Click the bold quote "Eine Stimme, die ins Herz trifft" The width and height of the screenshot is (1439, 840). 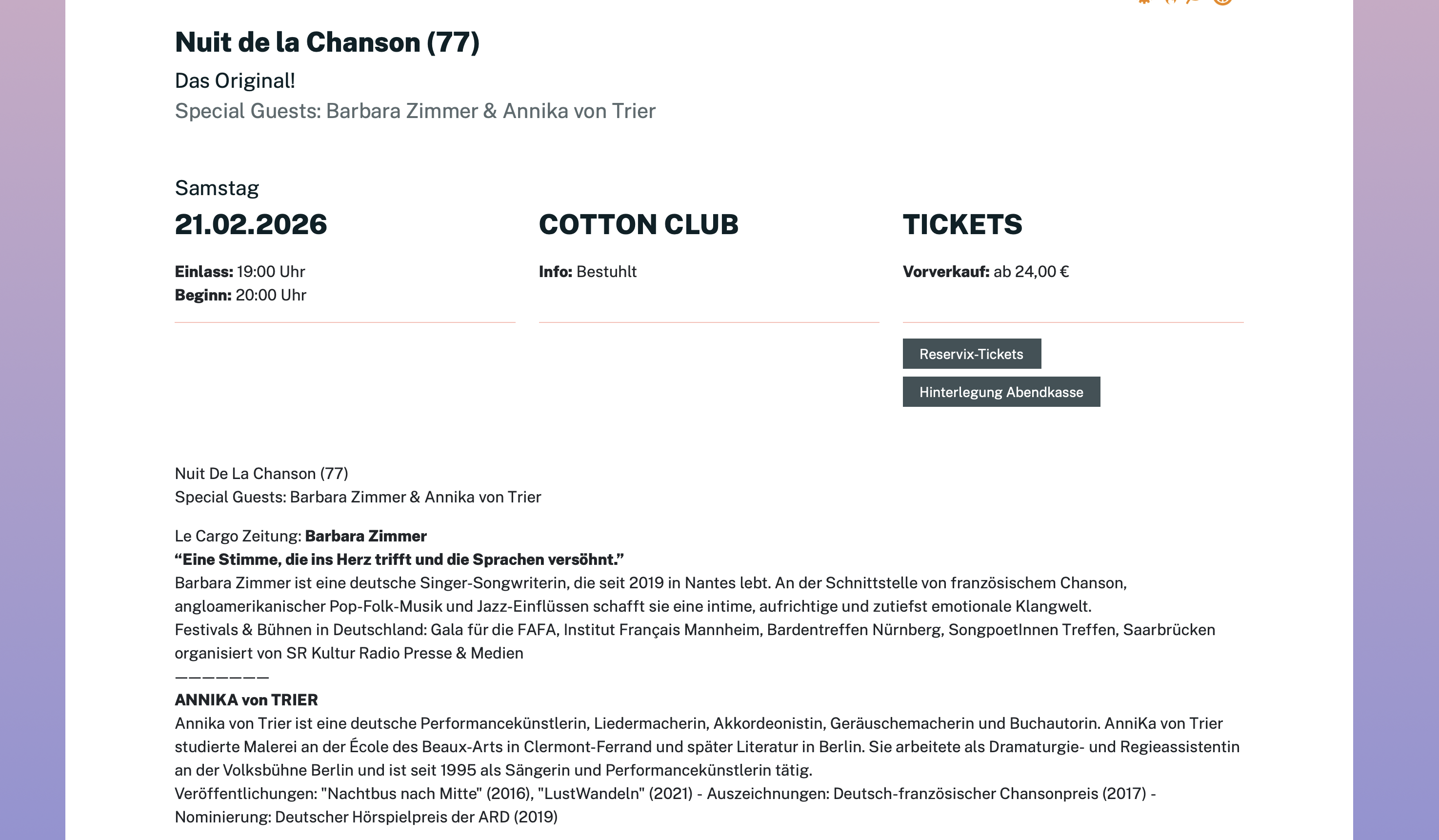click(399, 560)
